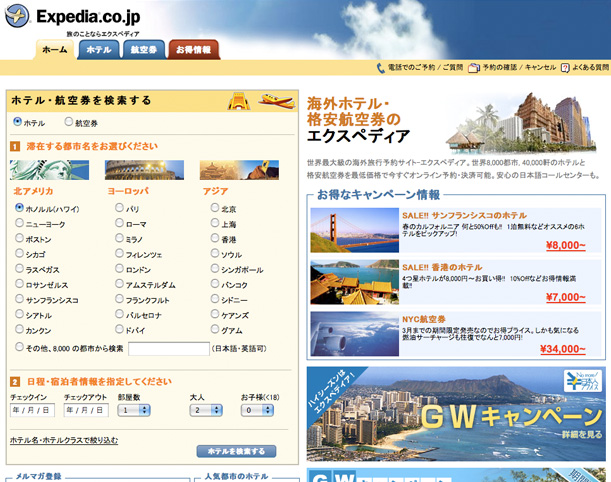Click the yellow airplane icon in the search header
The width and height of the screenshot is (611, 482).
(276, 101)
